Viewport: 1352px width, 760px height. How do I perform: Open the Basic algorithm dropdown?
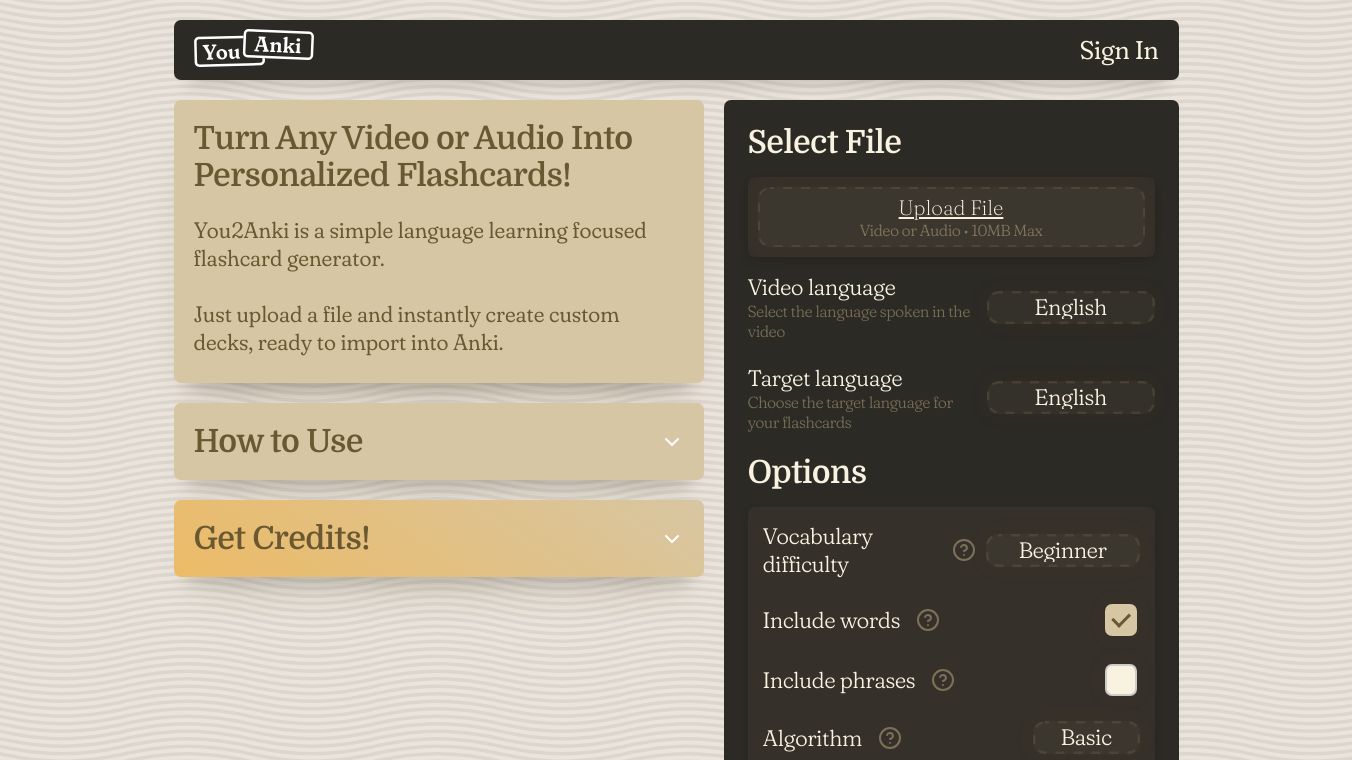[1086, 738]
